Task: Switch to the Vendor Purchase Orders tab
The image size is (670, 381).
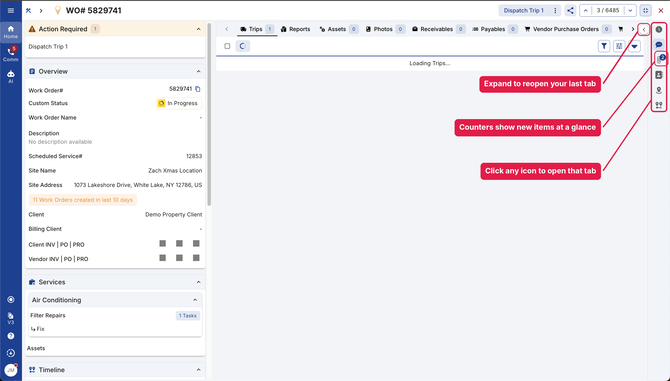Action: tap(567, 29)
